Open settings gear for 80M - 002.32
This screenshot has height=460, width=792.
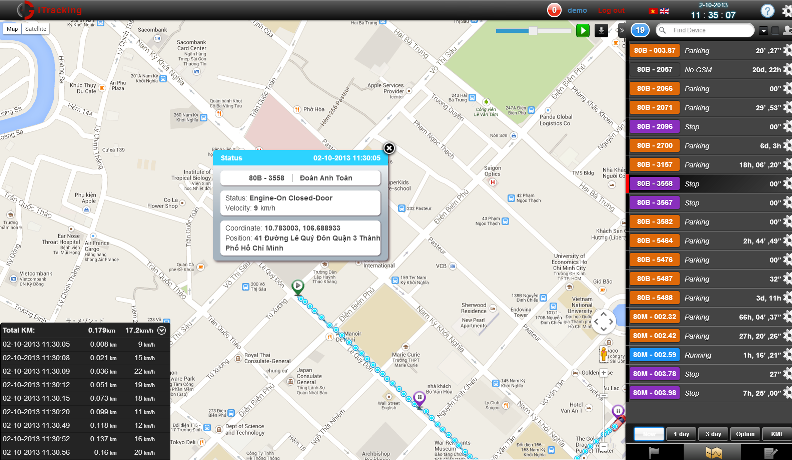click(x=787, y=317)
